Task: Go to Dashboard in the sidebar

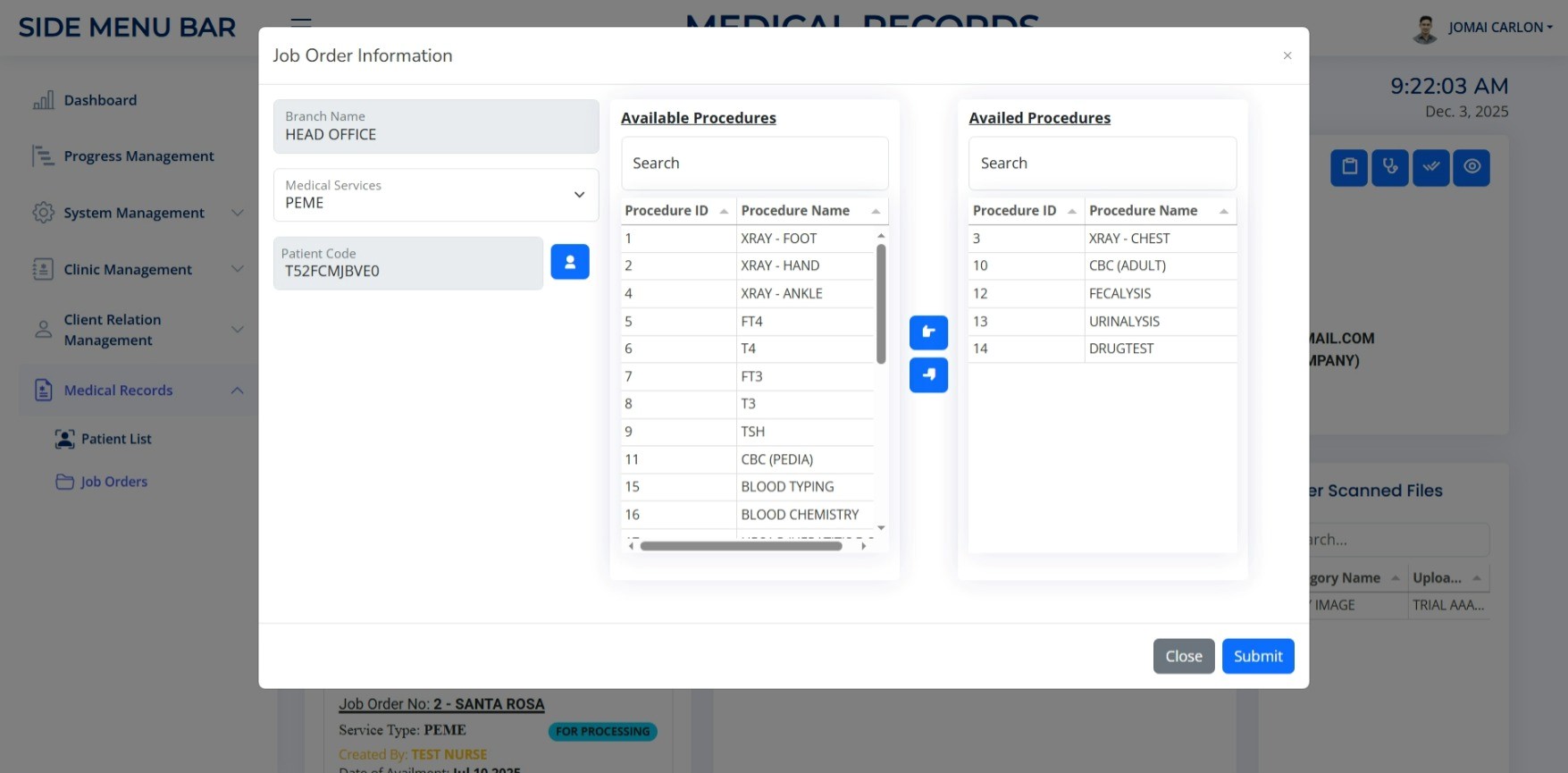Action: (x=100, y=100)
